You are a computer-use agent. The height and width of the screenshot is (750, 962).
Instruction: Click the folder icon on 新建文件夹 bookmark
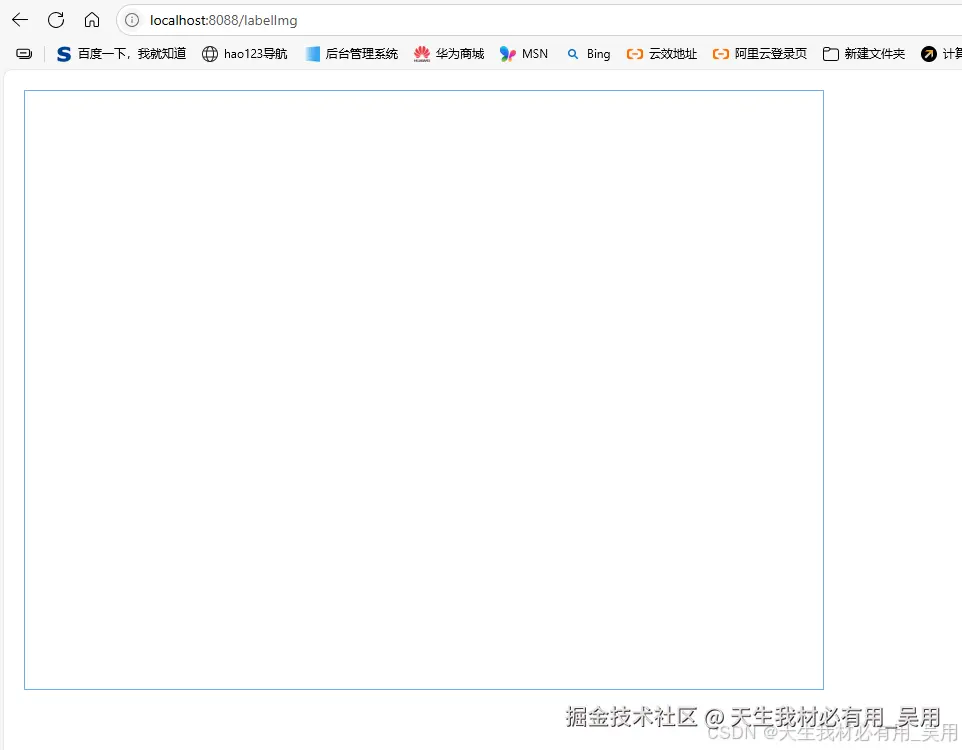pyautogui.click(x=830, y=54)
